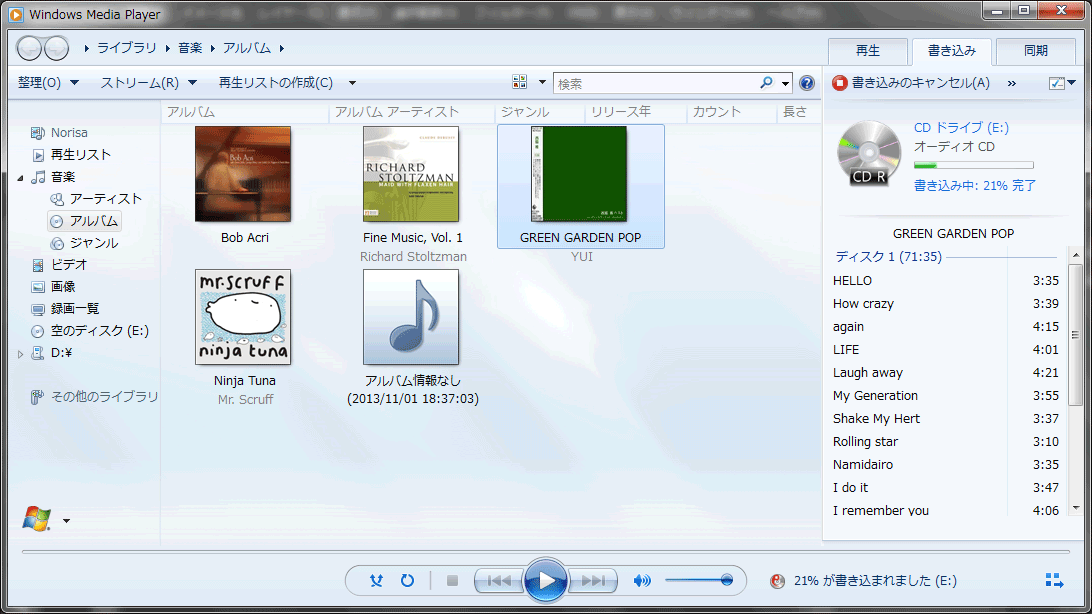
Task: Click the burn status icon in status bar
Action: (777, 581)
